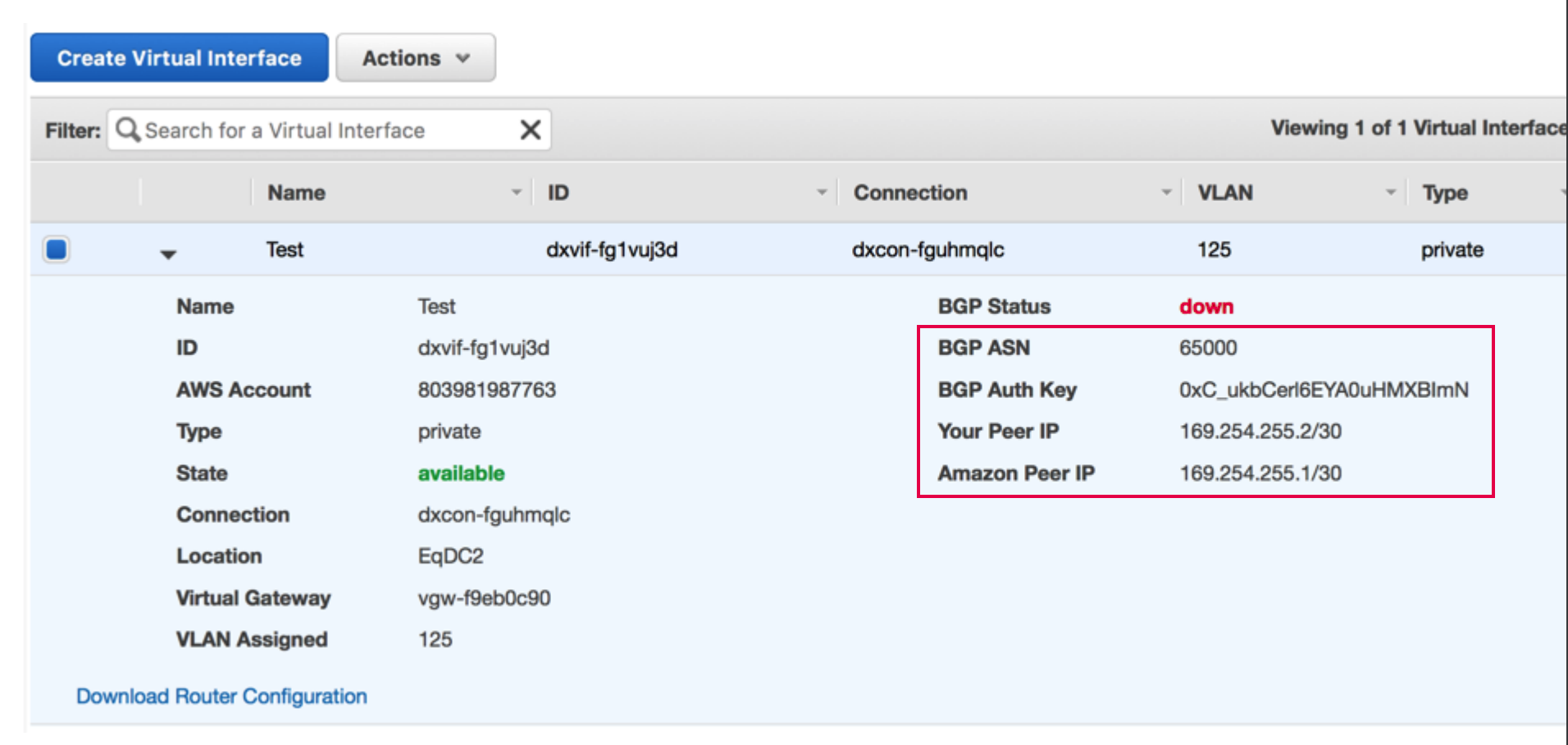Screen dimensions: 1568x745
Task: Click the Create Virtual Interface button
Action: coord(178,57)
